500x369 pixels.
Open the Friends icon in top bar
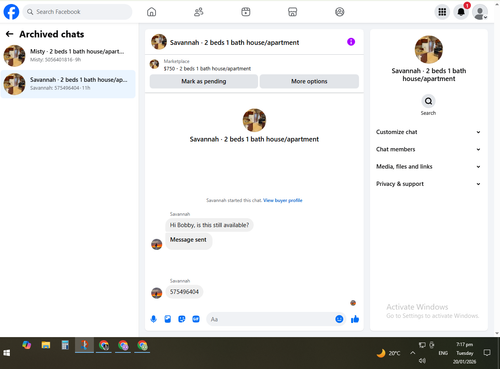pos(199,12)
